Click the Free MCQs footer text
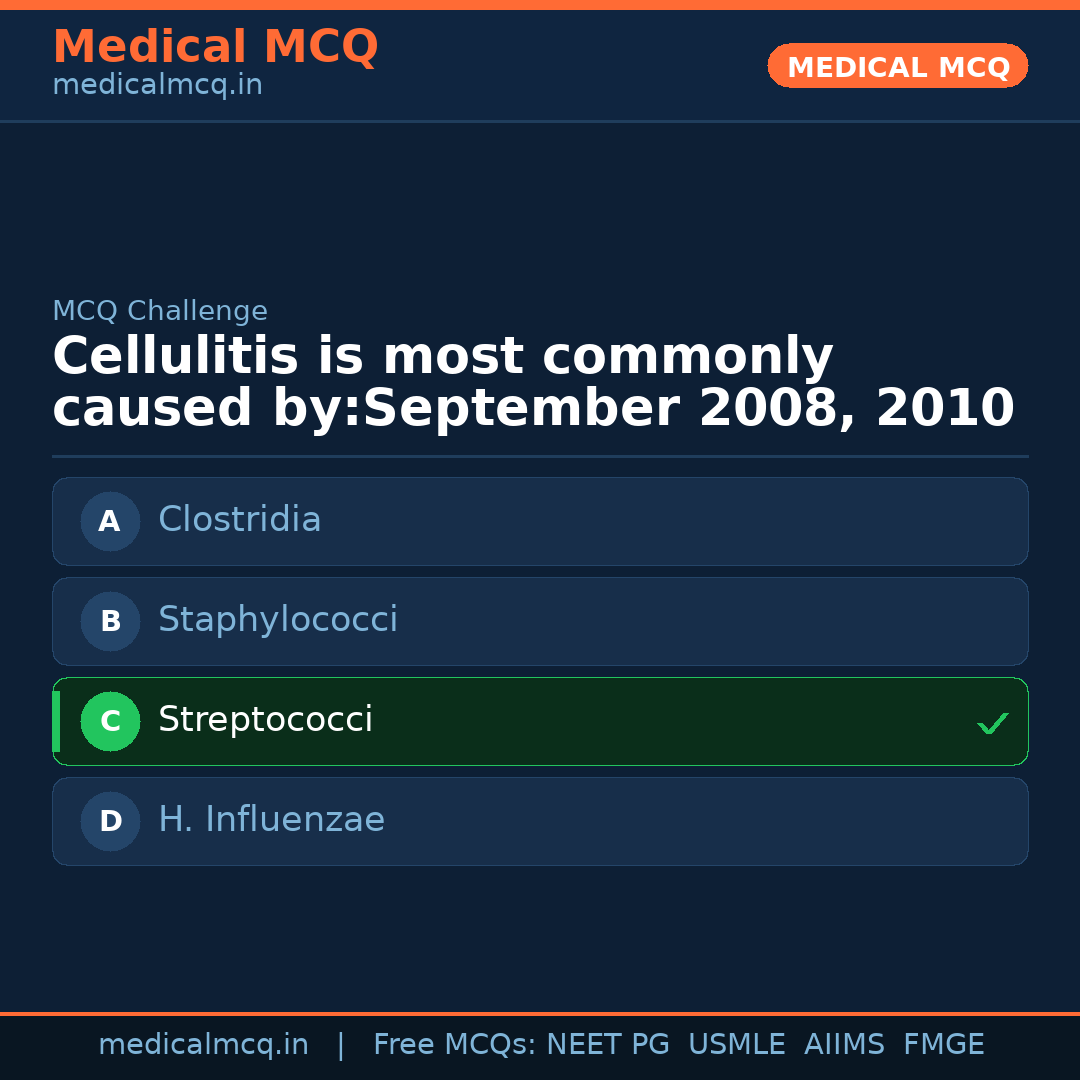 click(x=454, y=1045)
